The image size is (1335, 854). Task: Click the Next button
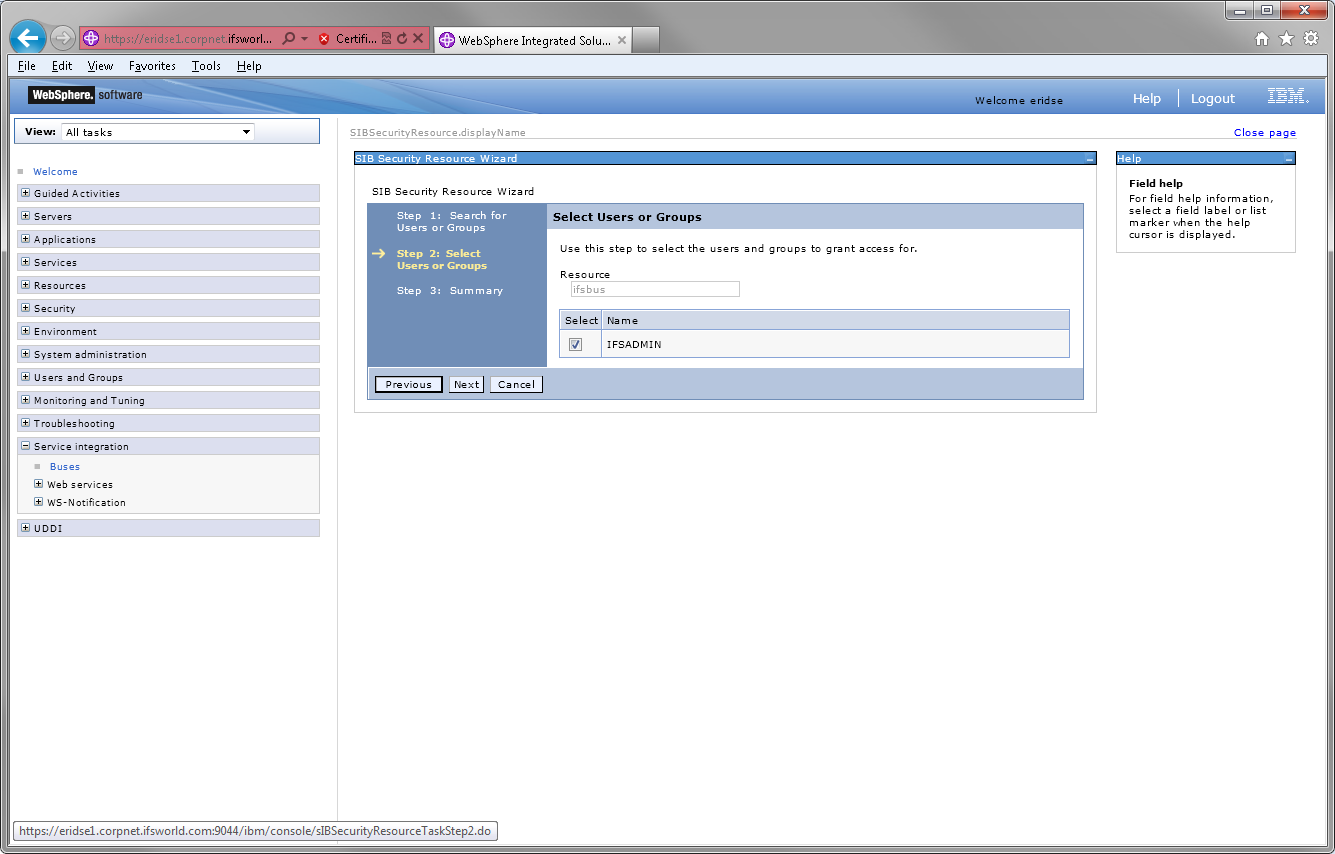coord(466,384)
